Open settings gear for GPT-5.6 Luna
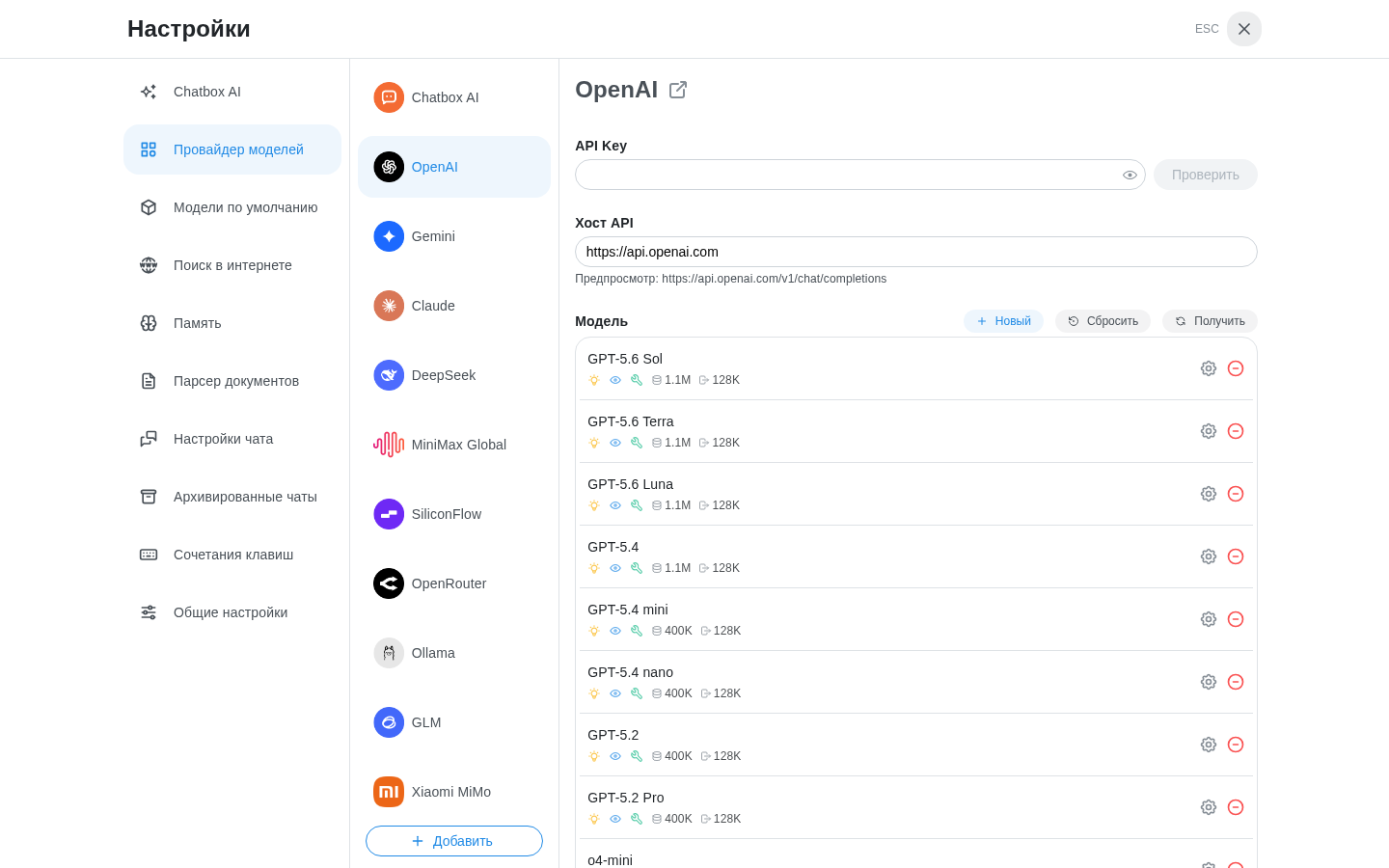 coord(1209,494)
